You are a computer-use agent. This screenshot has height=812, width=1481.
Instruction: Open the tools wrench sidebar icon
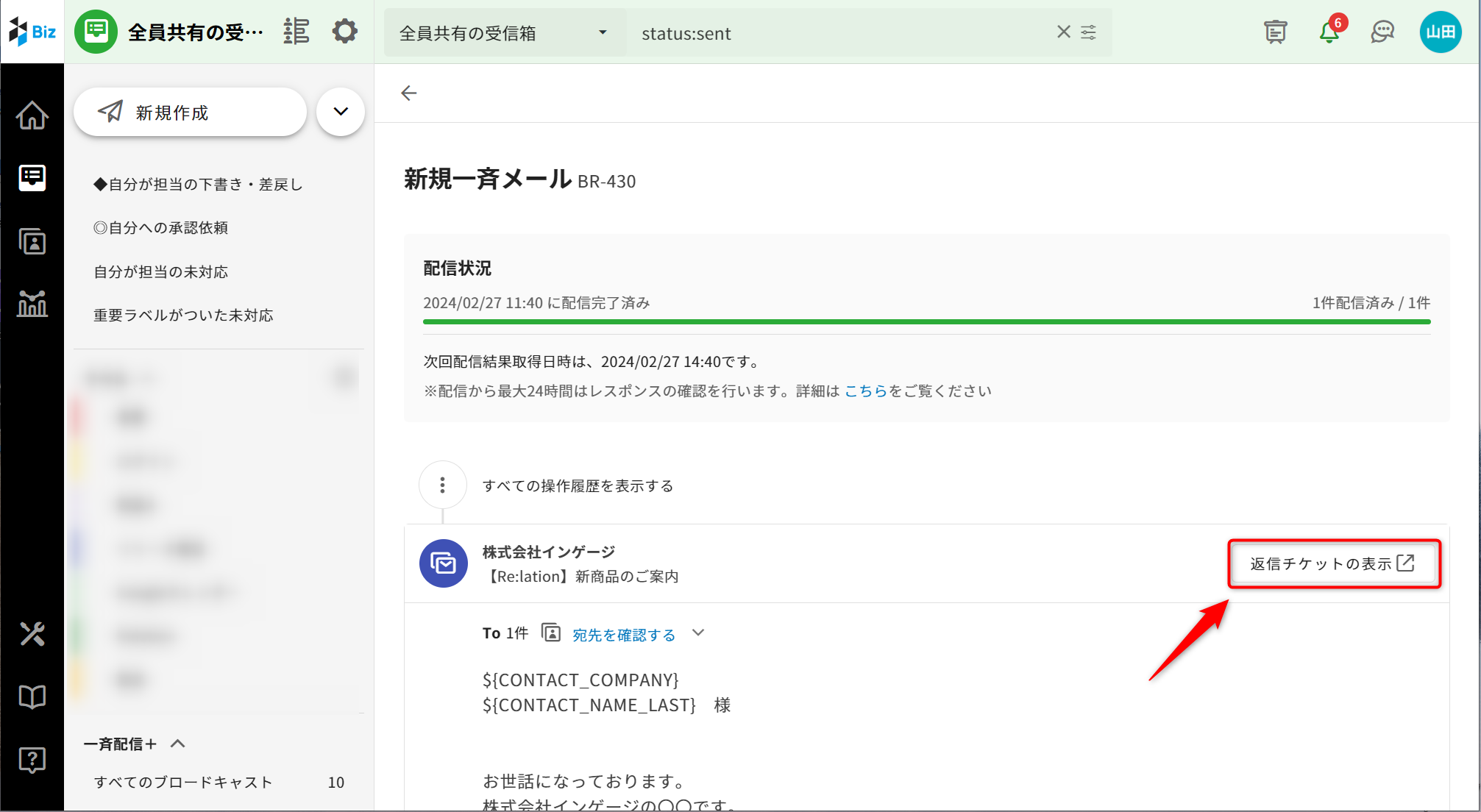tap(32, 633)
